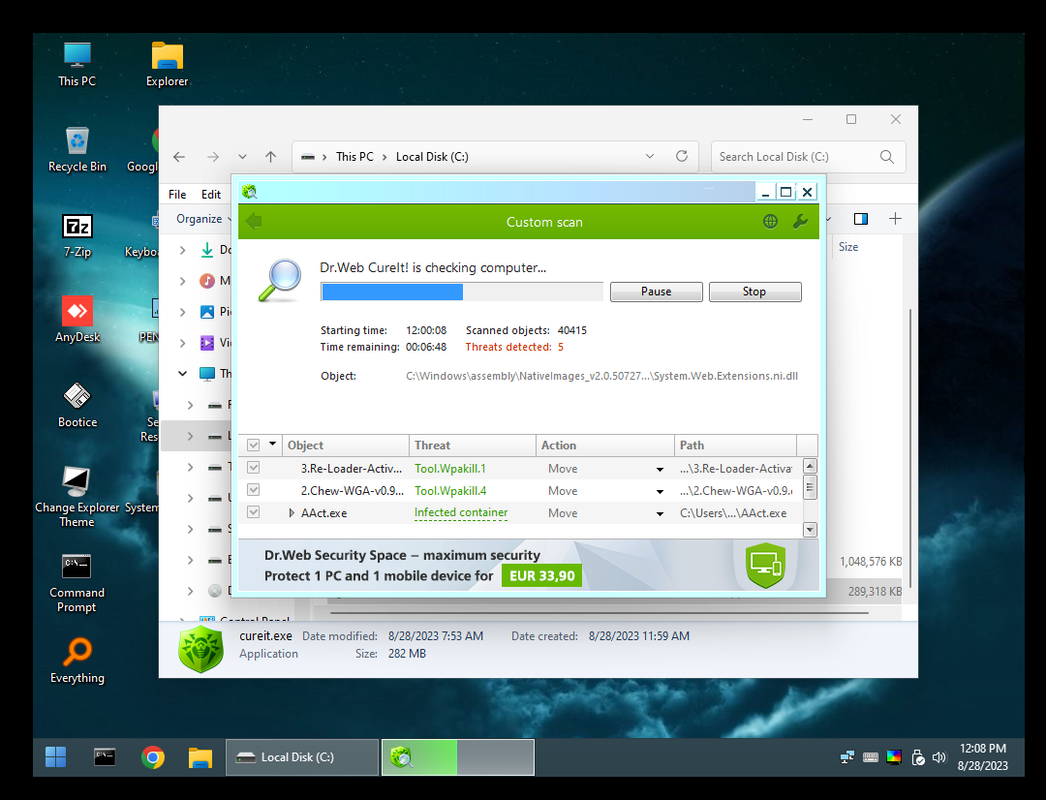Open the Explorer address bar history dropdown
Image resolution: width=1046 pixels, height=800 pixels.
coord(650,156)
